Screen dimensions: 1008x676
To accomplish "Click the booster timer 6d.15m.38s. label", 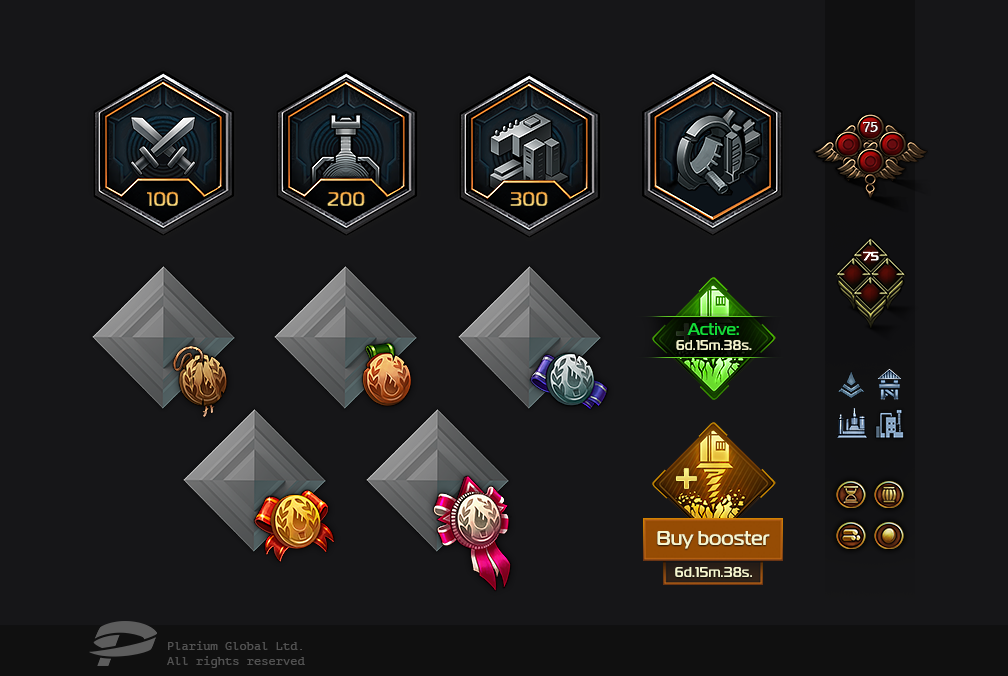I will point(713,572).
